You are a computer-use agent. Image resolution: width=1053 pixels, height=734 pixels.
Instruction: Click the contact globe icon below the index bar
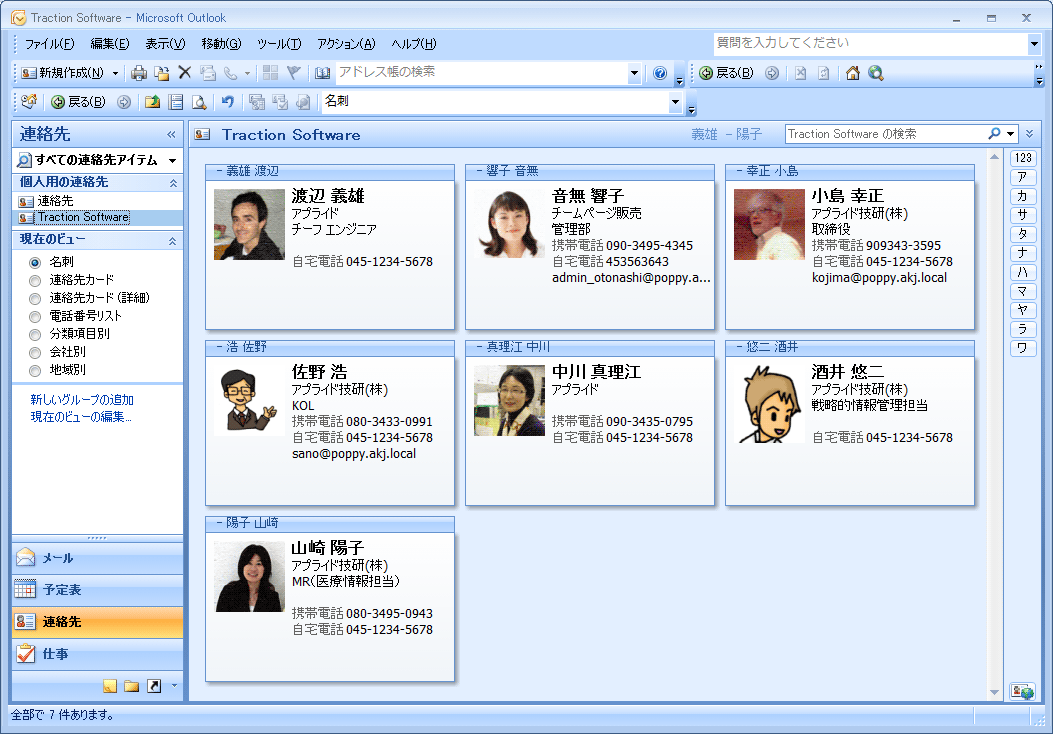tap(1023, 691)
